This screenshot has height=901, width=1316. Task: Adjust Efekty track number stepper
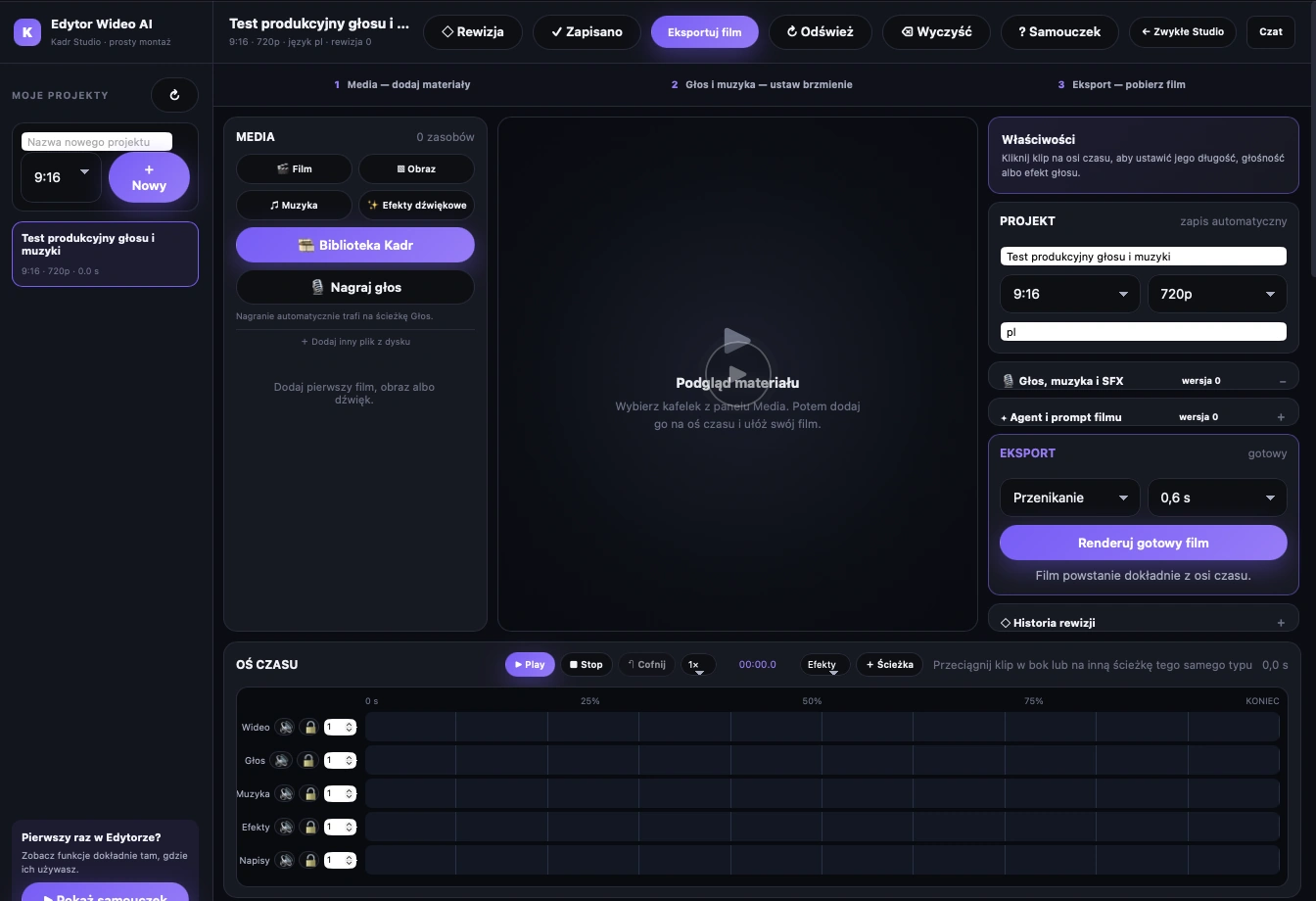(x=340, y=828)
